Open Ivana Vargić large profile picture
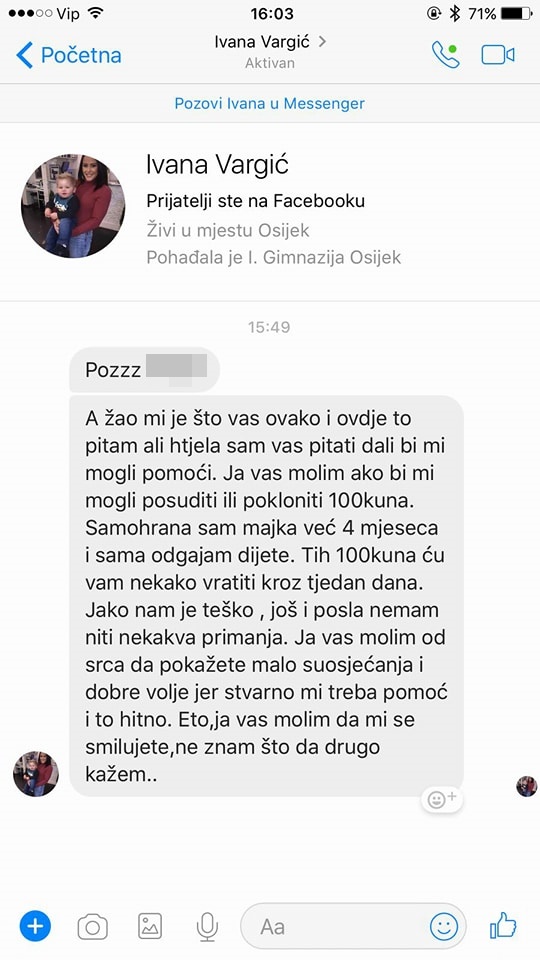Screen dimensions: 540x960 click(73, 206)
